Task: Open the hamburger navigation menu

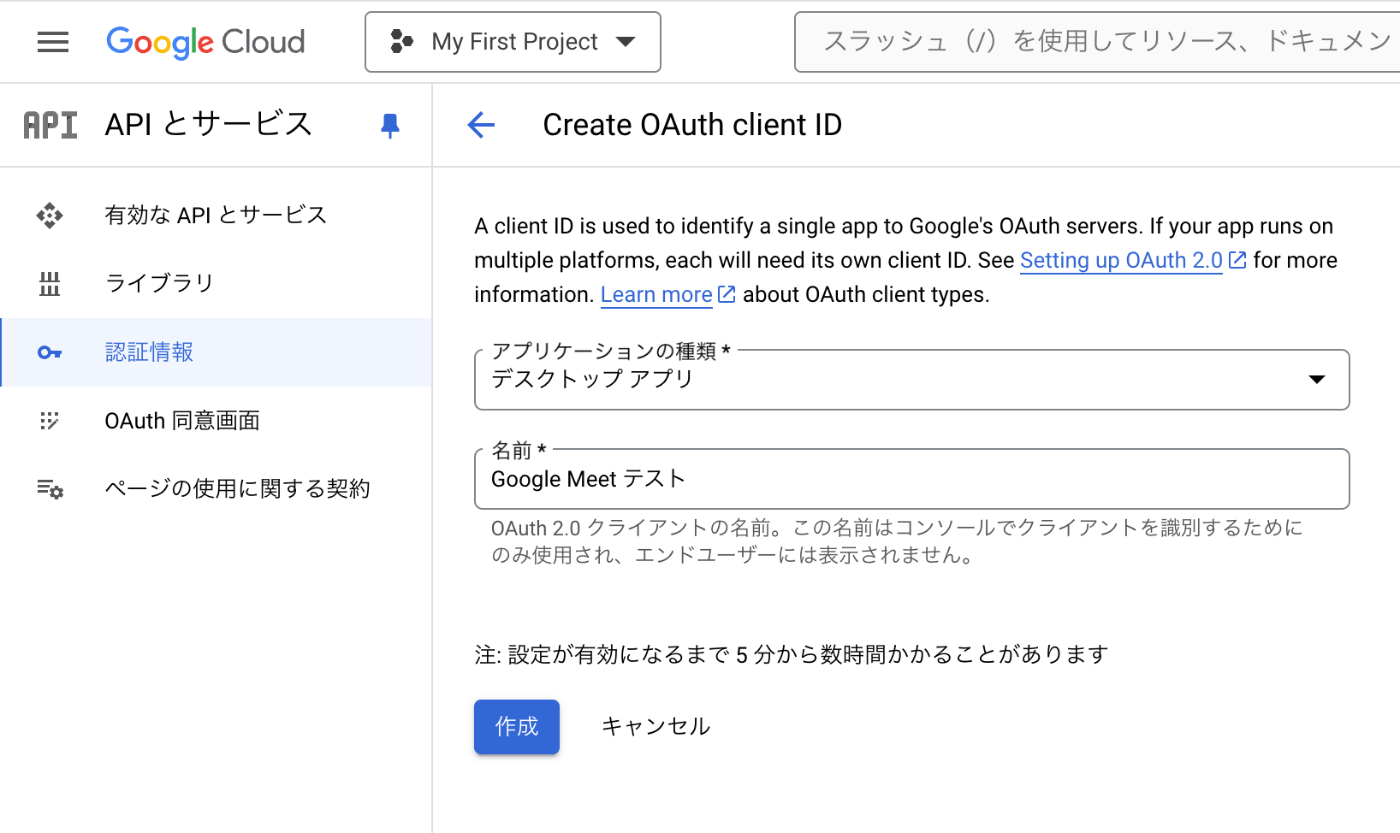Action: click(53, 42)
